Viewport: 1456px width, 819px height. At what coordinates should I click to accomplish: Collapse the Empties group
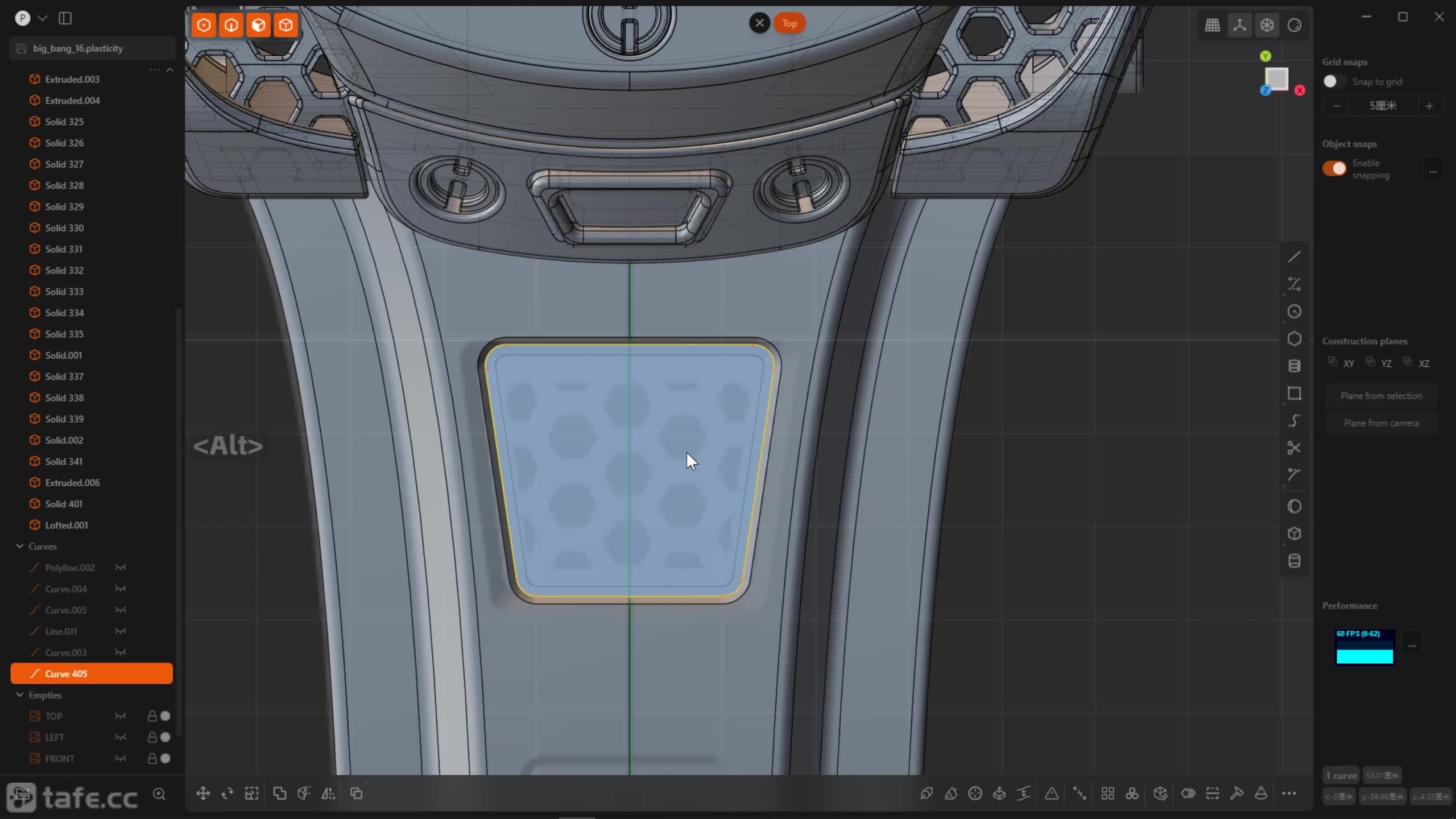click(x=20, y=695)
